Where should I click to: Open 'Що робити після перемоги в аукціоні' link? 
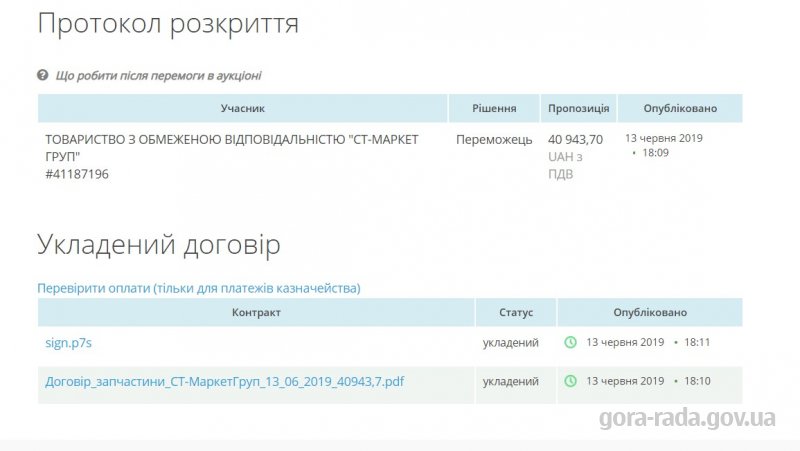click(x=158, y=76)
